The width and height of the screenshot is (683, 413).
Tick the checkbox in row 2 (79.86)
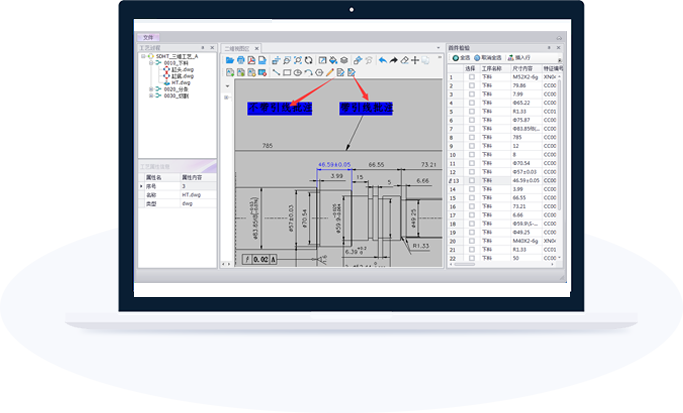[x=472, y=85]
